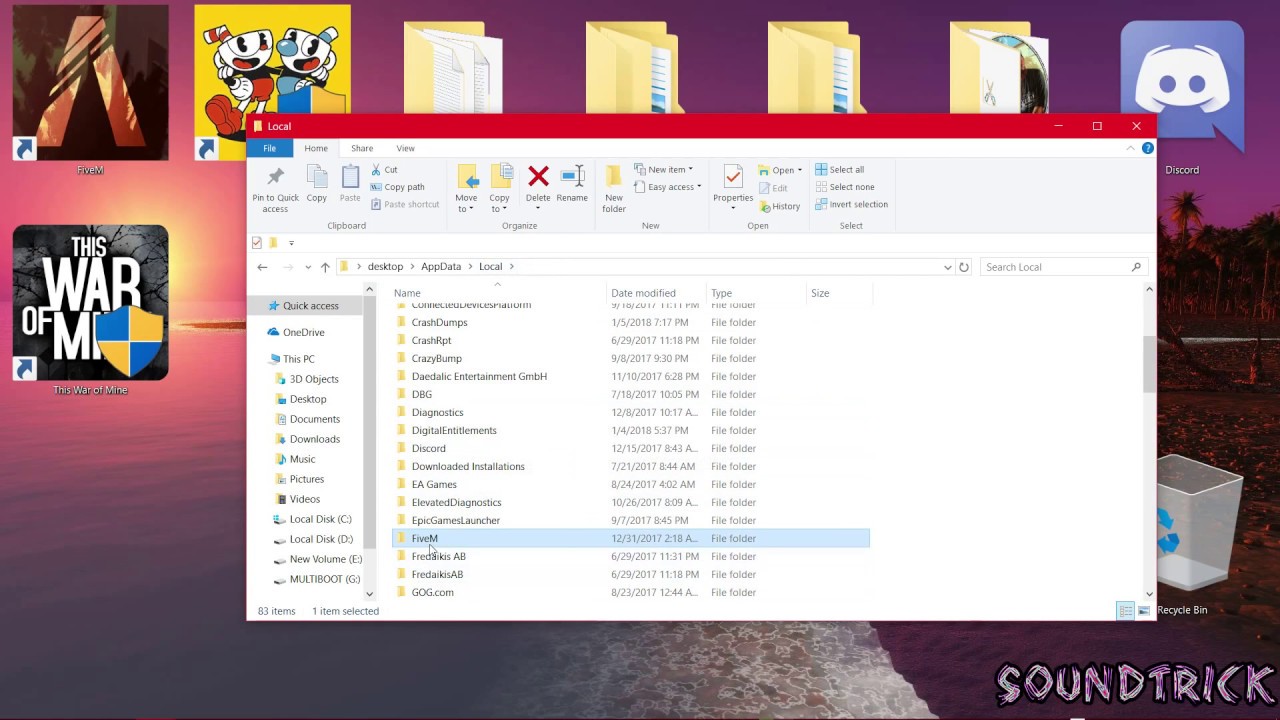Click Copy path in ribbon
Viewport: 1280px width, 720px height.
(x=398, y=187)
